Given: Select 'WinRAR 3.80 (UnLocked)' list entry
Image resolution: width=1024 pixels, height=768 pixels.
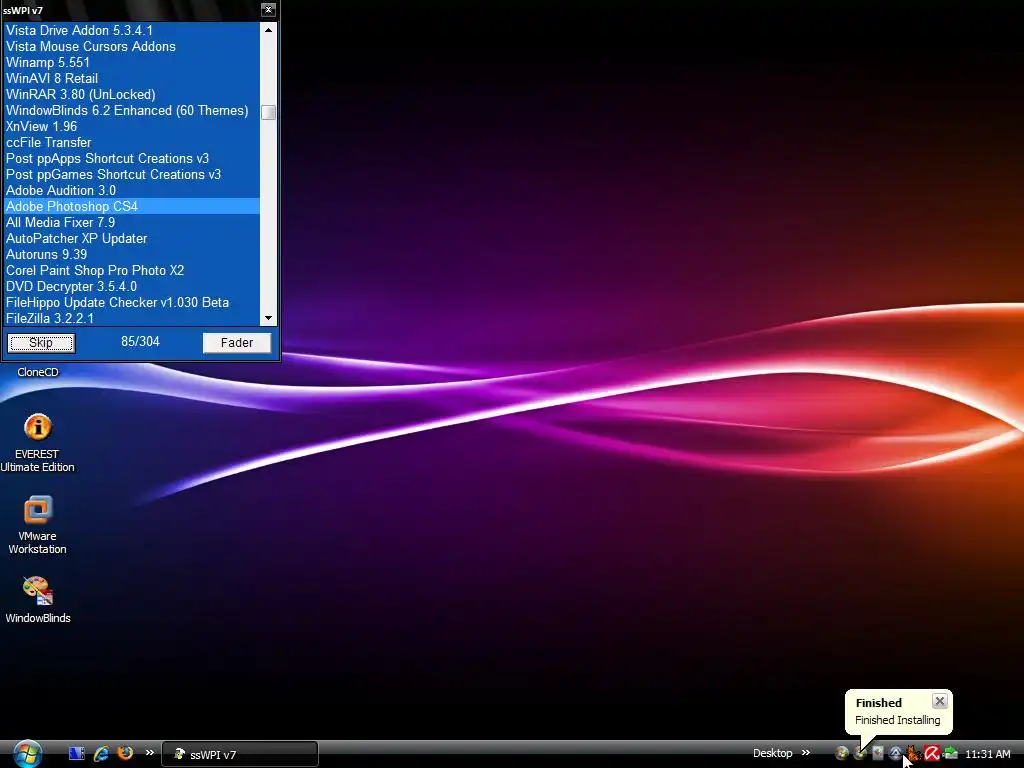Looking at the screenshot, I should 131,94.
